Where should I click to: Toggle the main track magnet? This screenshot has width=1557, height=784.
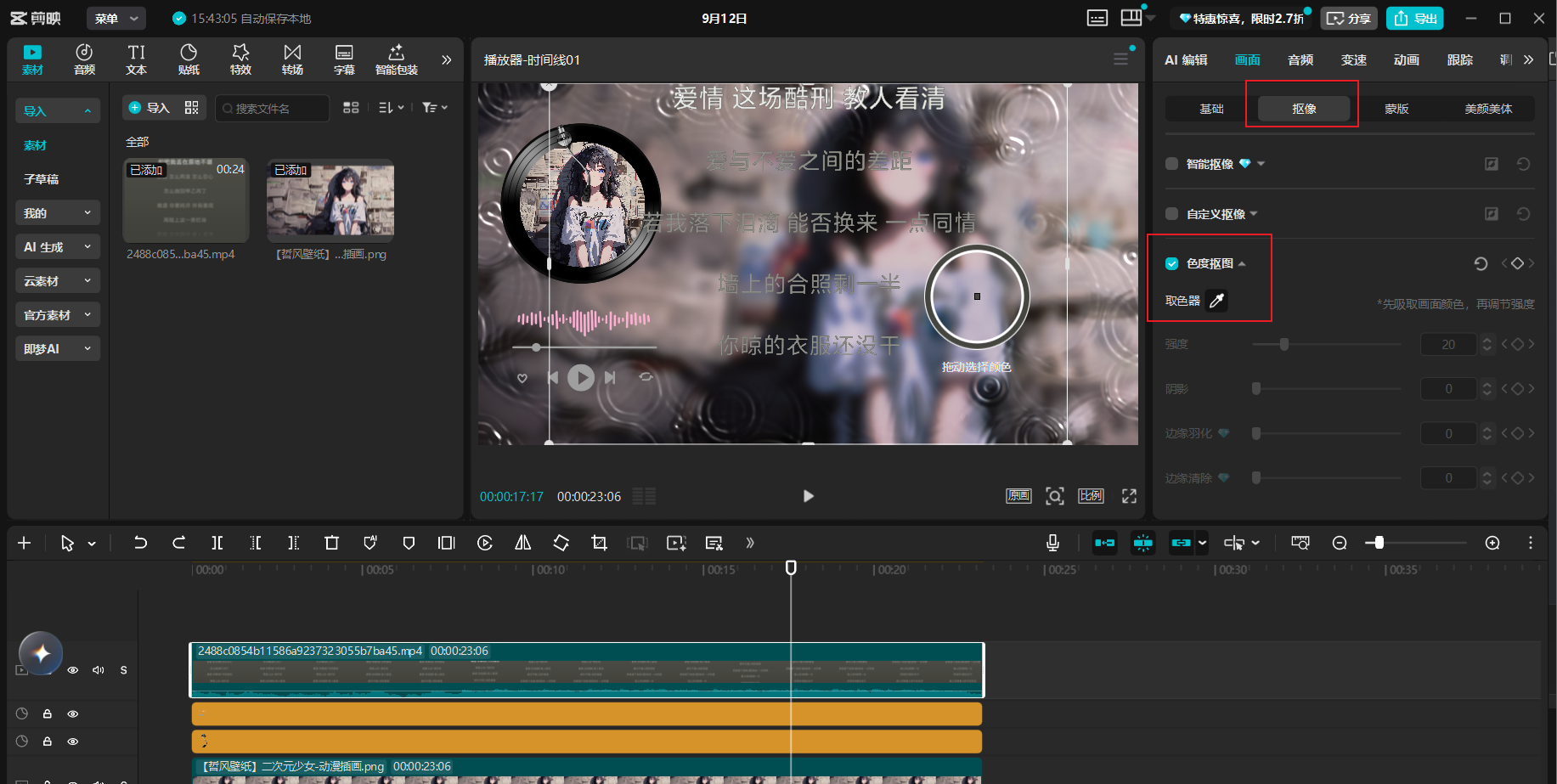[x=1105, y=543]
